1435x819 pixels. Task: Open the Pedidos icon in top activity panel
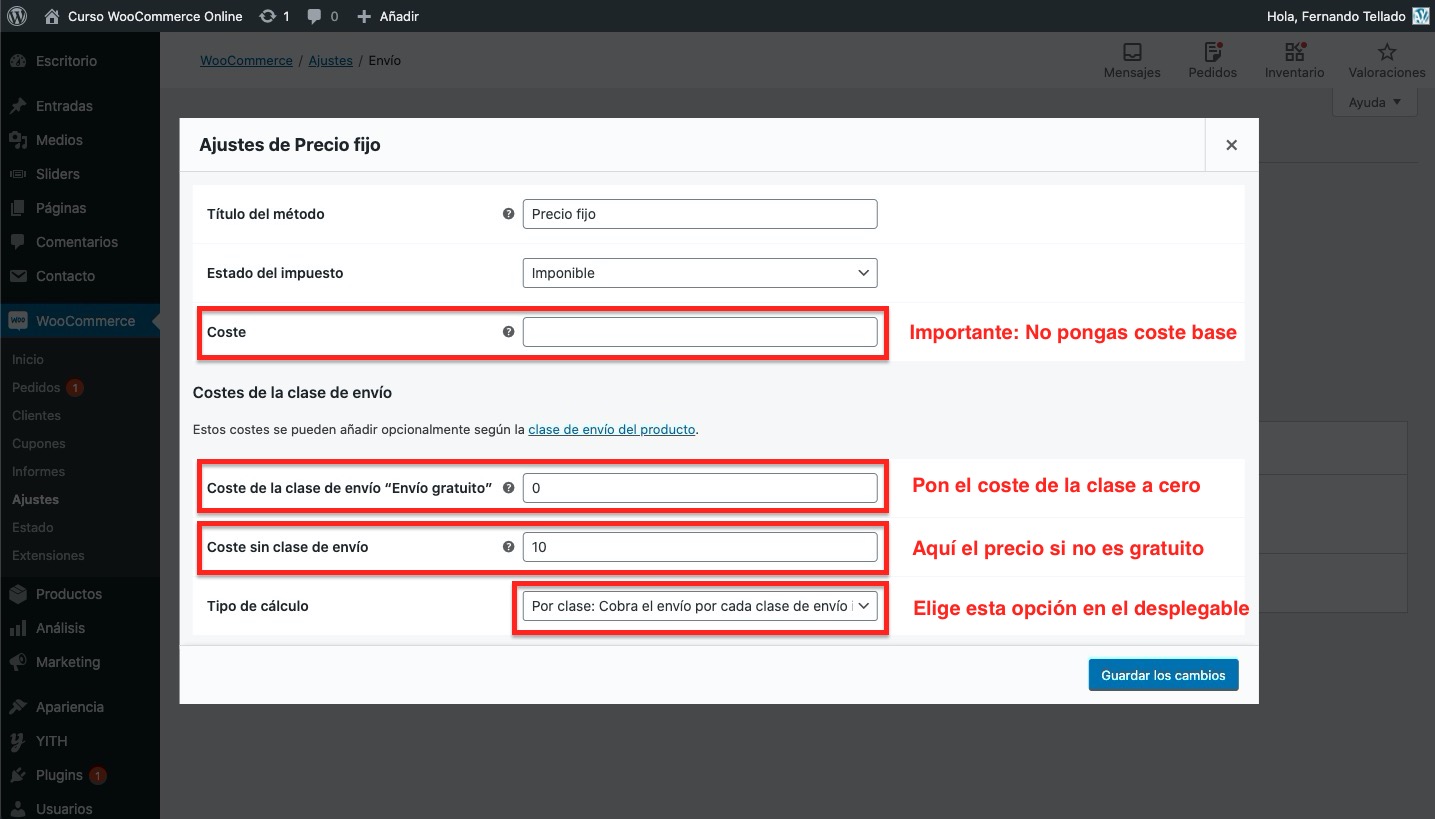[x=1212, y=52]
